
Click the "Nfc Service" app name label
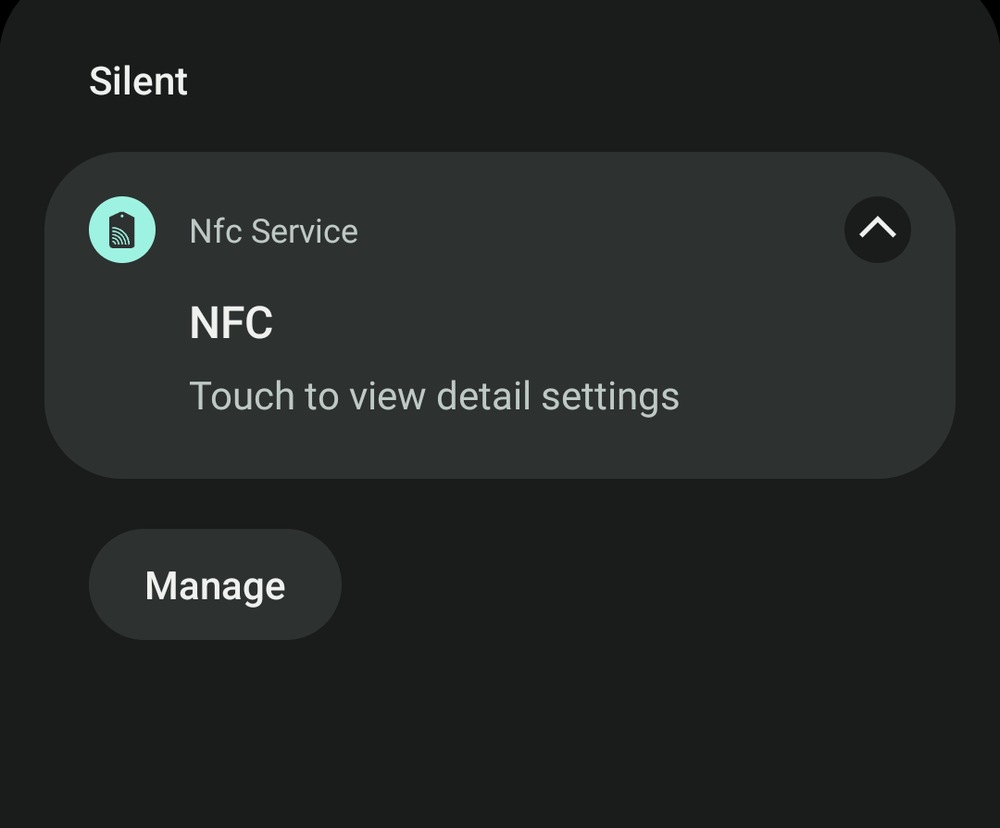point(273,231)
